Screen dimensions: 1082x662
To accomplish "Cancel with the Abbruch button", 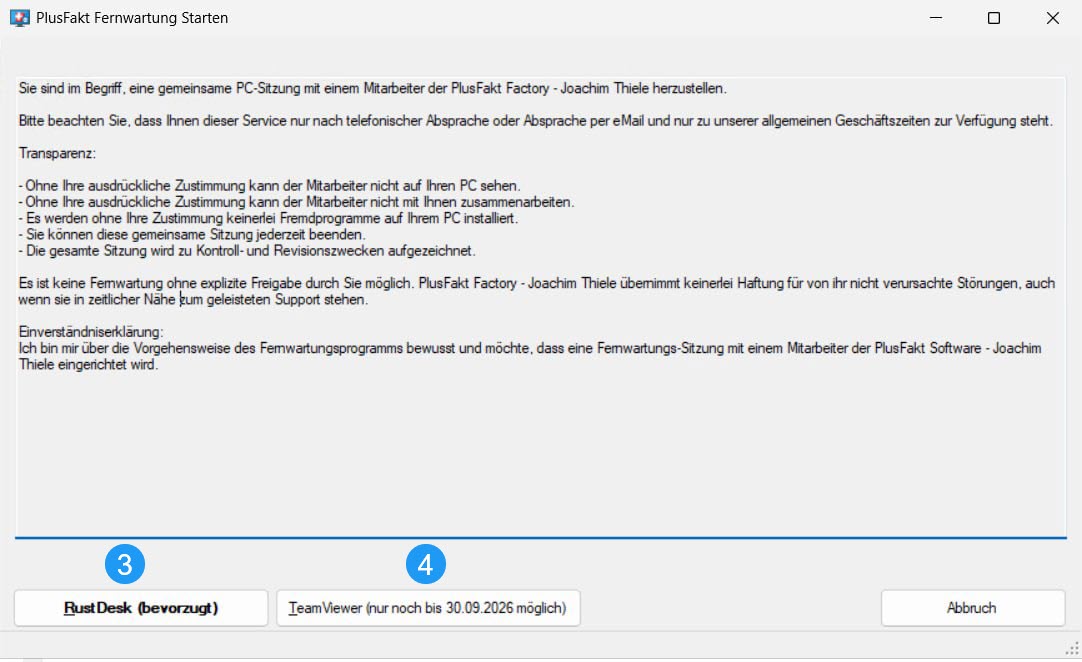I will [972, 607].
